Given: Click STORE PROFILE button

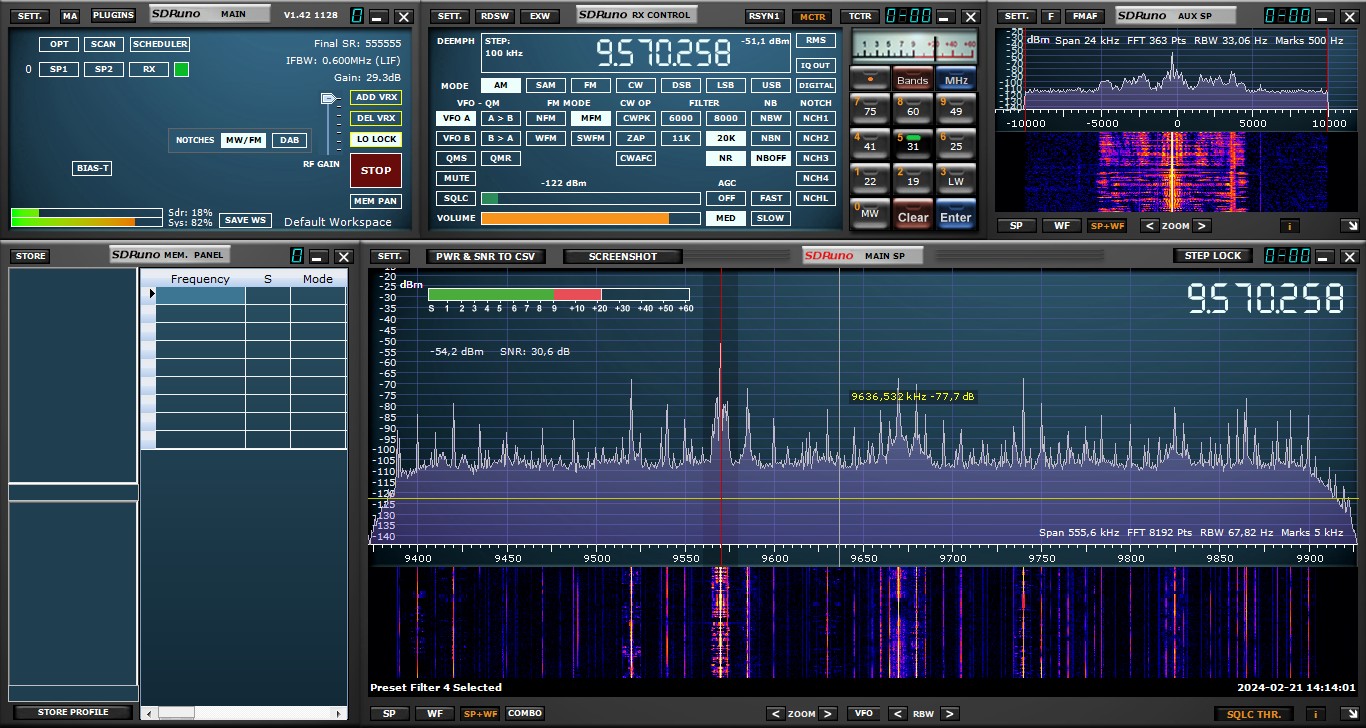Looking at the screenshot, I should point(73,712).
